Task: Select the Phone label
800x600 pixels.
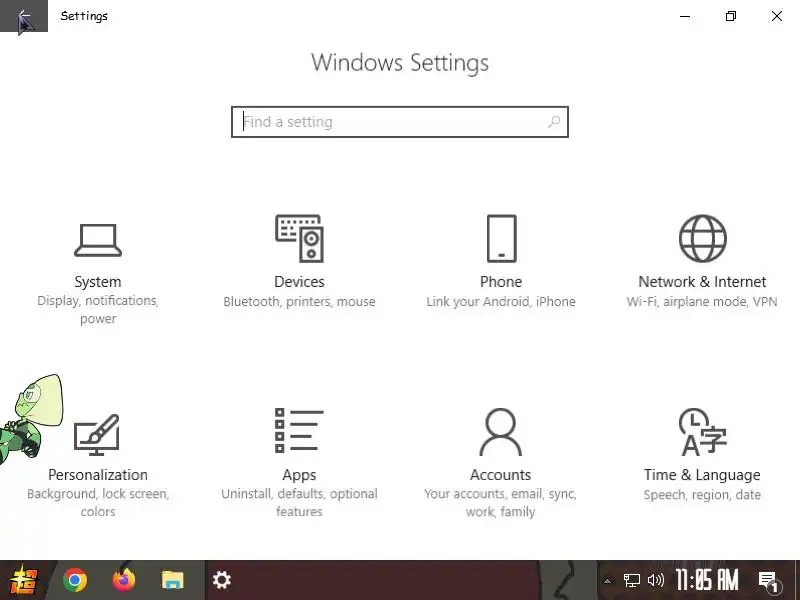Action: [501, 282]
